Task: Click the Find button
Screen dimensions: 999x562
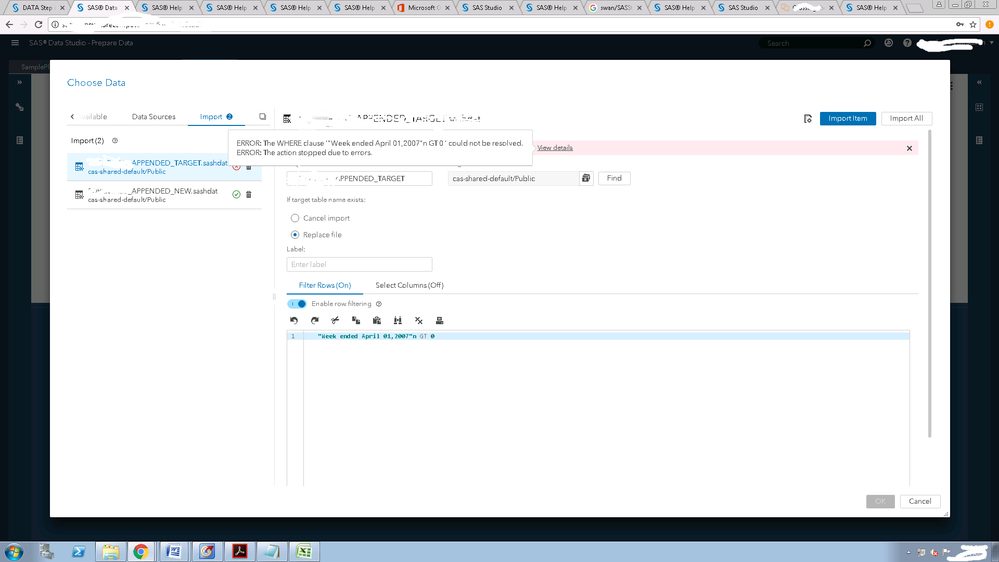Action: coord(614,178)
